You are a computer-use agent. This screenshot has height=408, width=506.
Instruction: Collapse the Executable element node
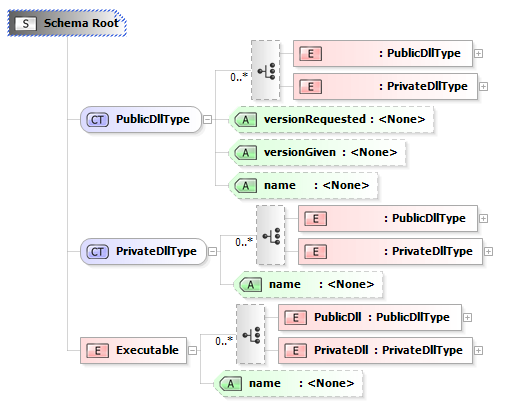192,350
